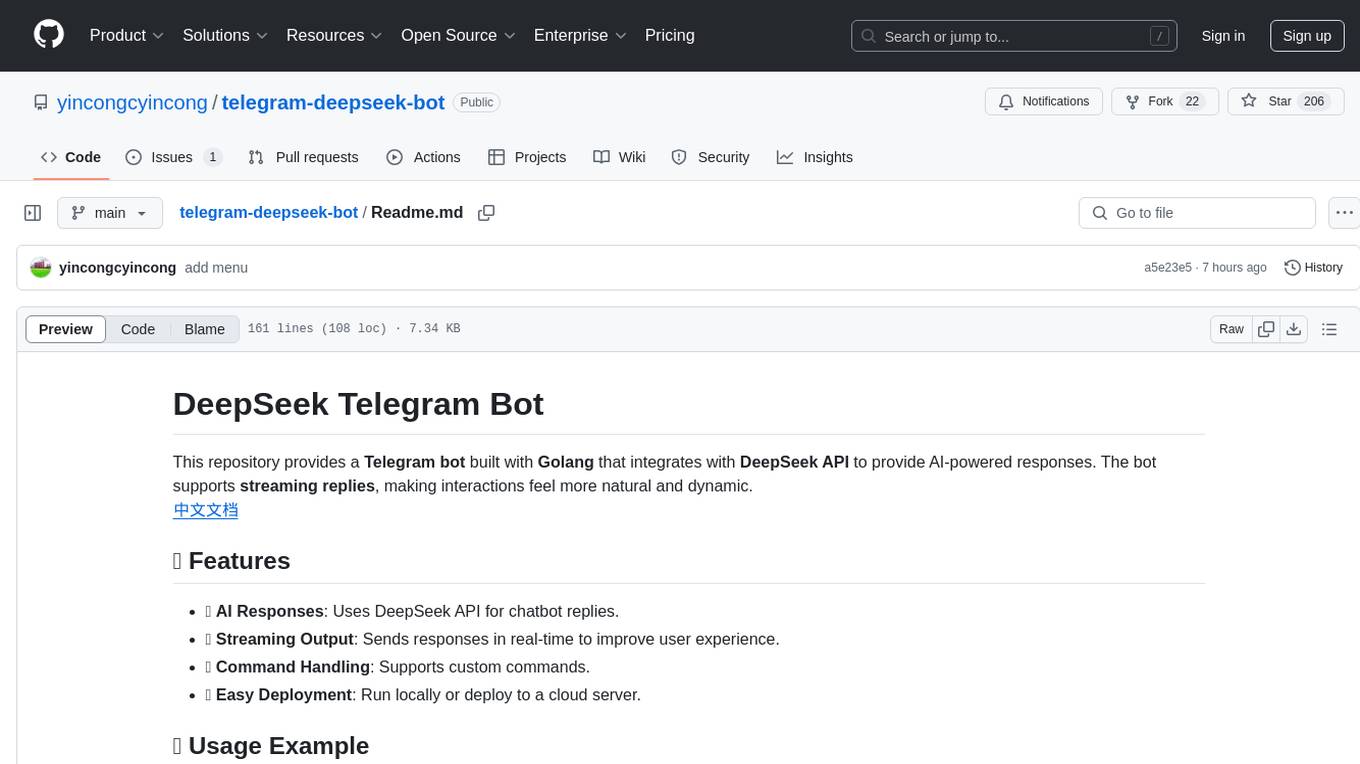Click the yincongcyincong commit author avatar
The width and height of the screenshot is (1360, 764).
[x=41, y=268]
